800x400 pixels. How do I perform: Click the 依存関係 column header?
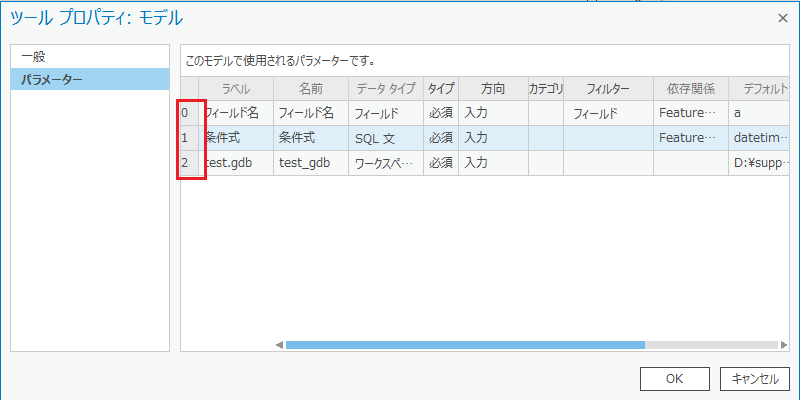691,89
